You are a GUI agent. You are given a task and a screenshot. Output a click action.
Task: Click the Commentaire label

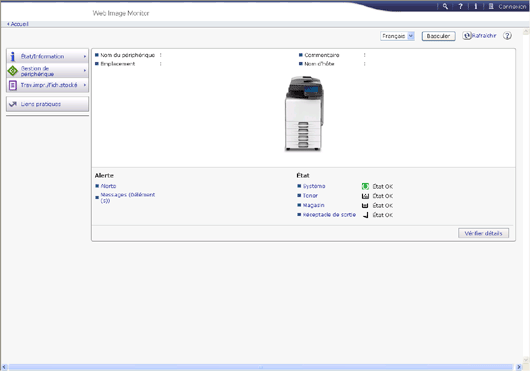(x=322, y=55)
